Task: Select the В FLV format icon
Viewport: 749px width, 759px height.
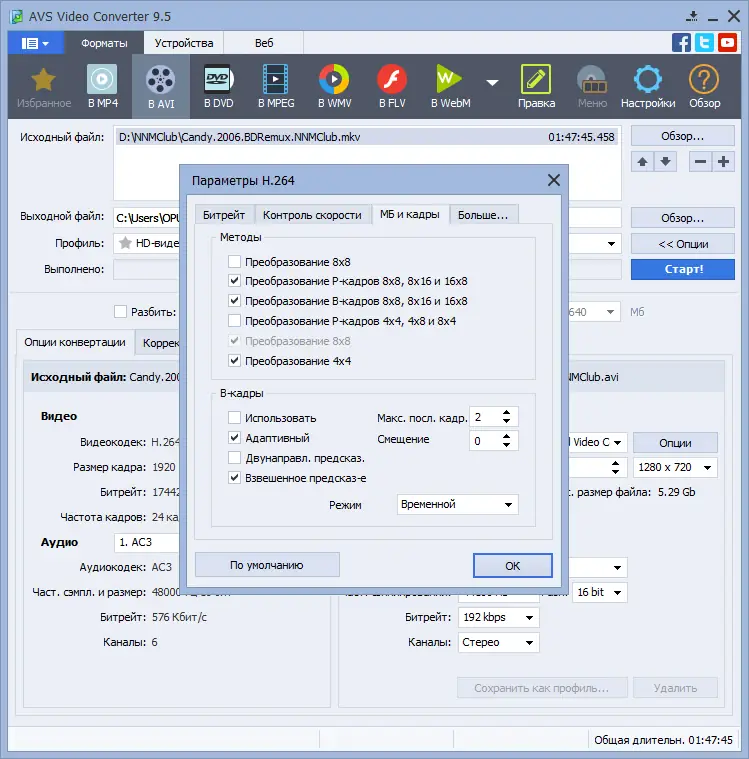Action: (x=392, y=87)
